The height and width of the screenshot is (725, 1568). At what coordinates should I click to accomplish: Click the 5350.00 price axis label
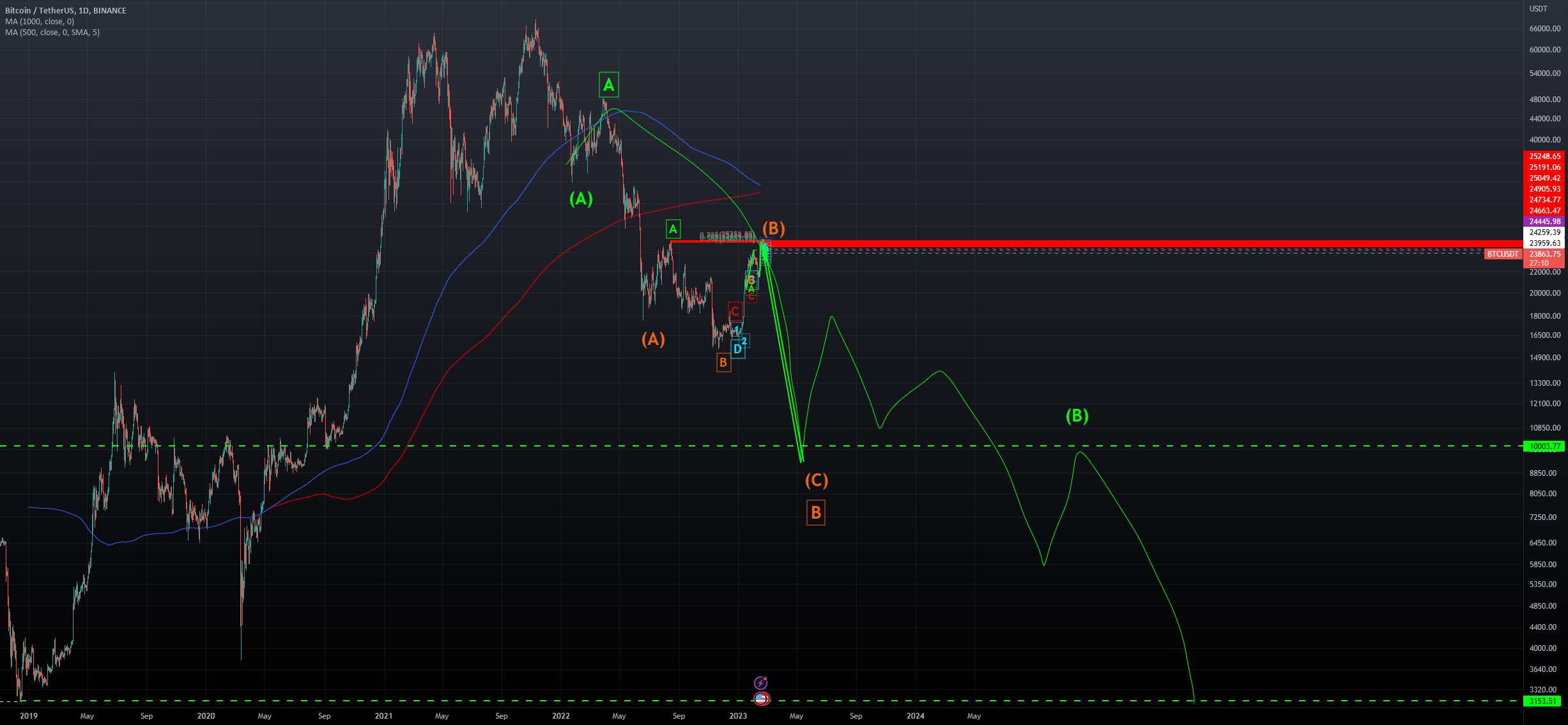(x=1543, y=584)
